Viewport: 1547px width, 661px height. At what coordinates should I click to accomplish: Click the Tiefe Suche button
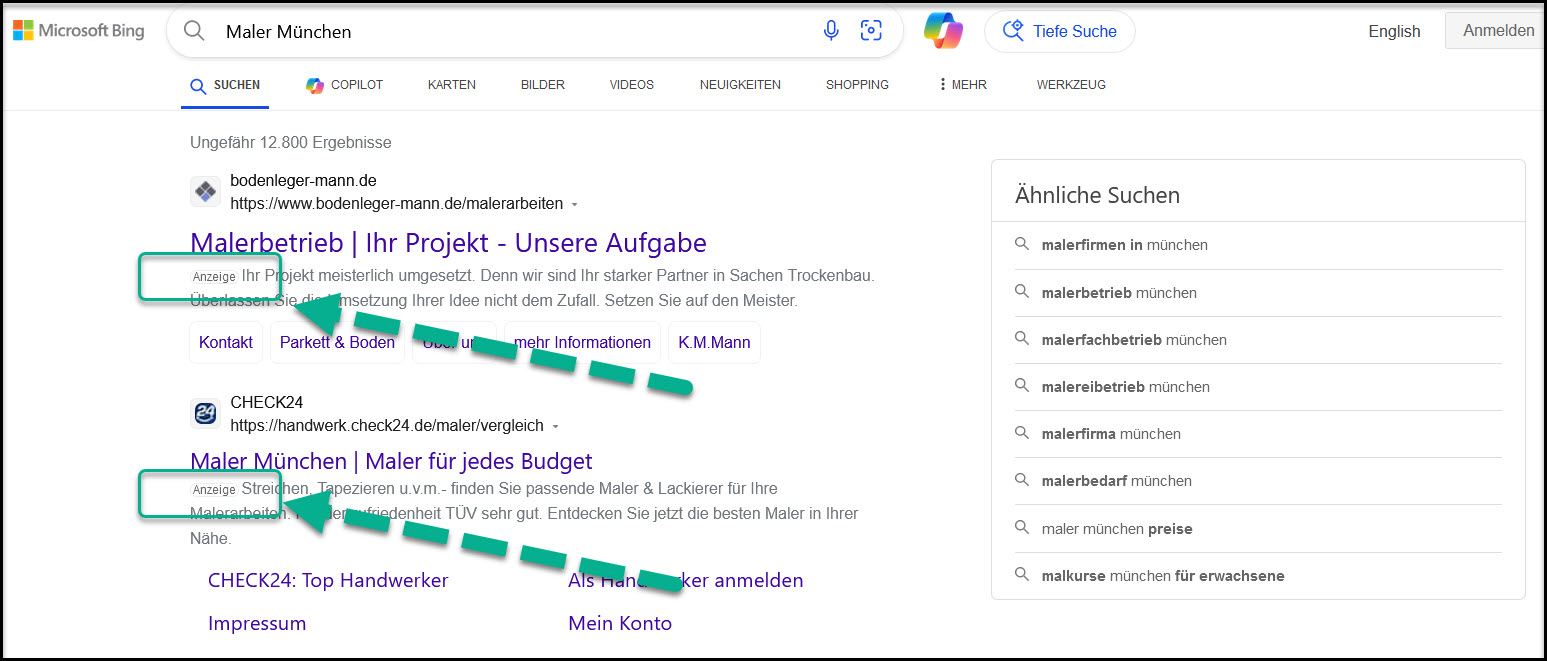(1060, 31)
